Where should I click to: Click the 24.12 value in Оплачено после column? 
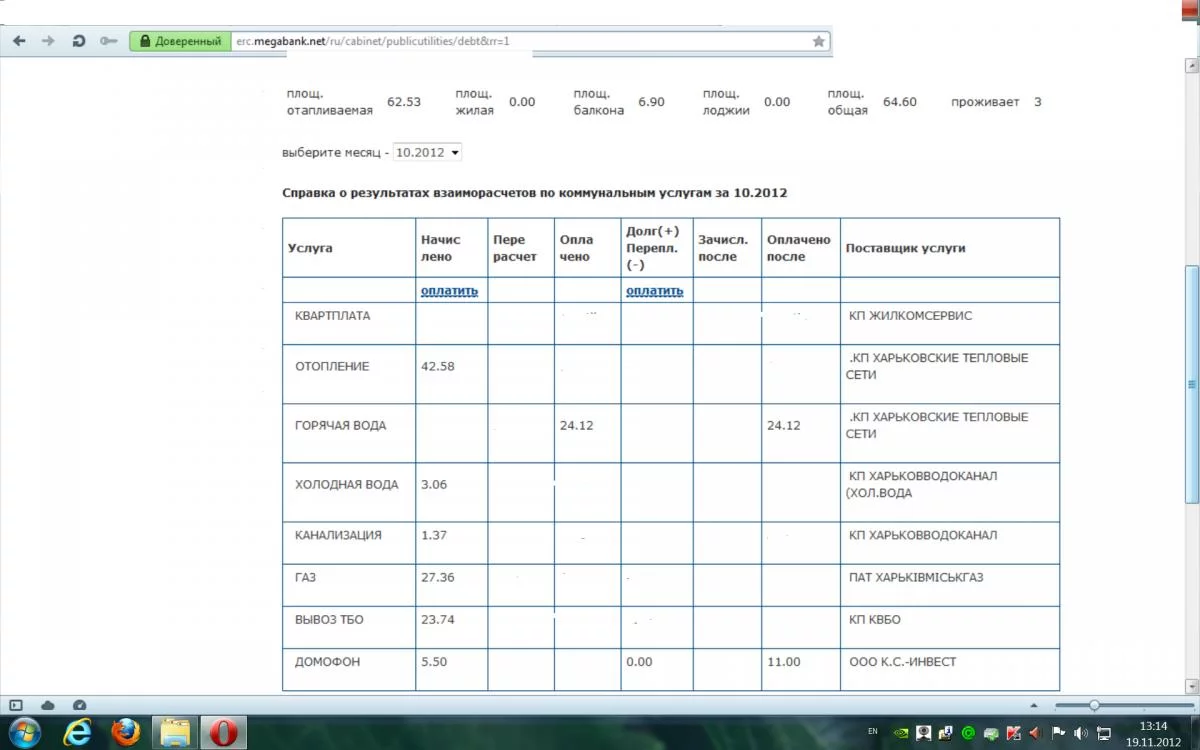click(x=784, y=425)
